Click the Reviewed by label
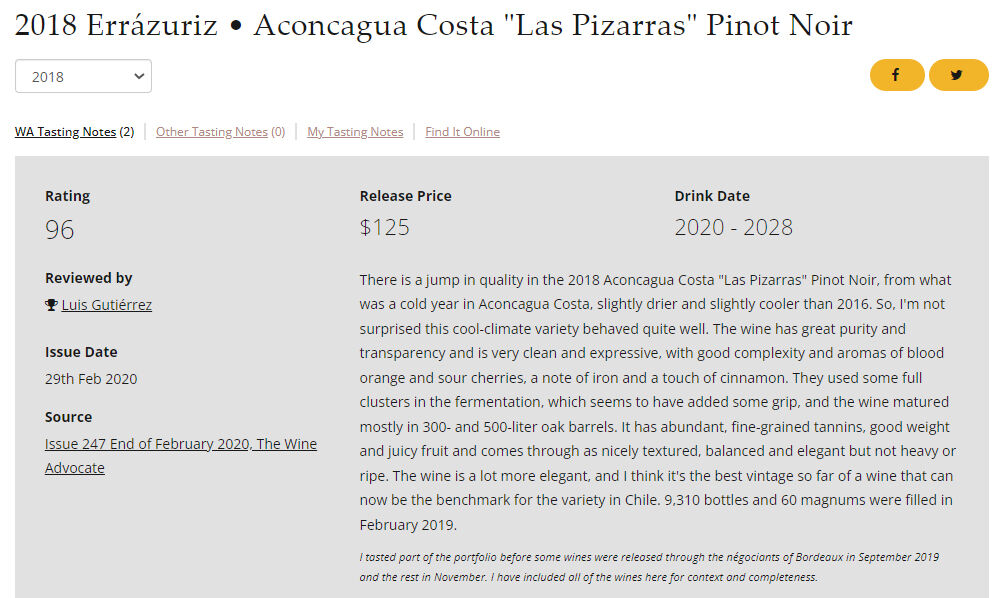This screenshot has height=598, width=1001. (x=88, y=278)
